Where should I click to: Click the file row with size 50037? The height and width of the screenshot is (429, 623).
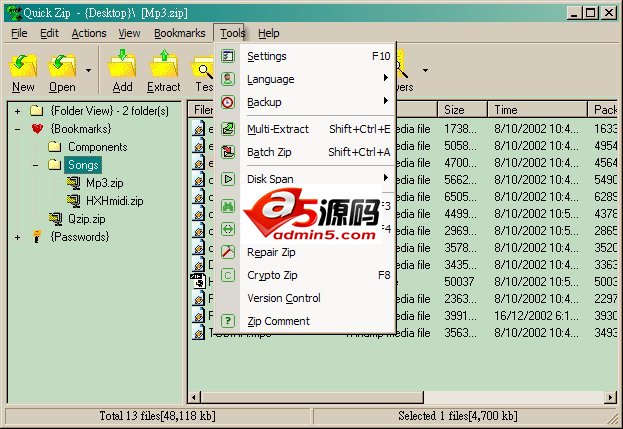tap(403, 282)
